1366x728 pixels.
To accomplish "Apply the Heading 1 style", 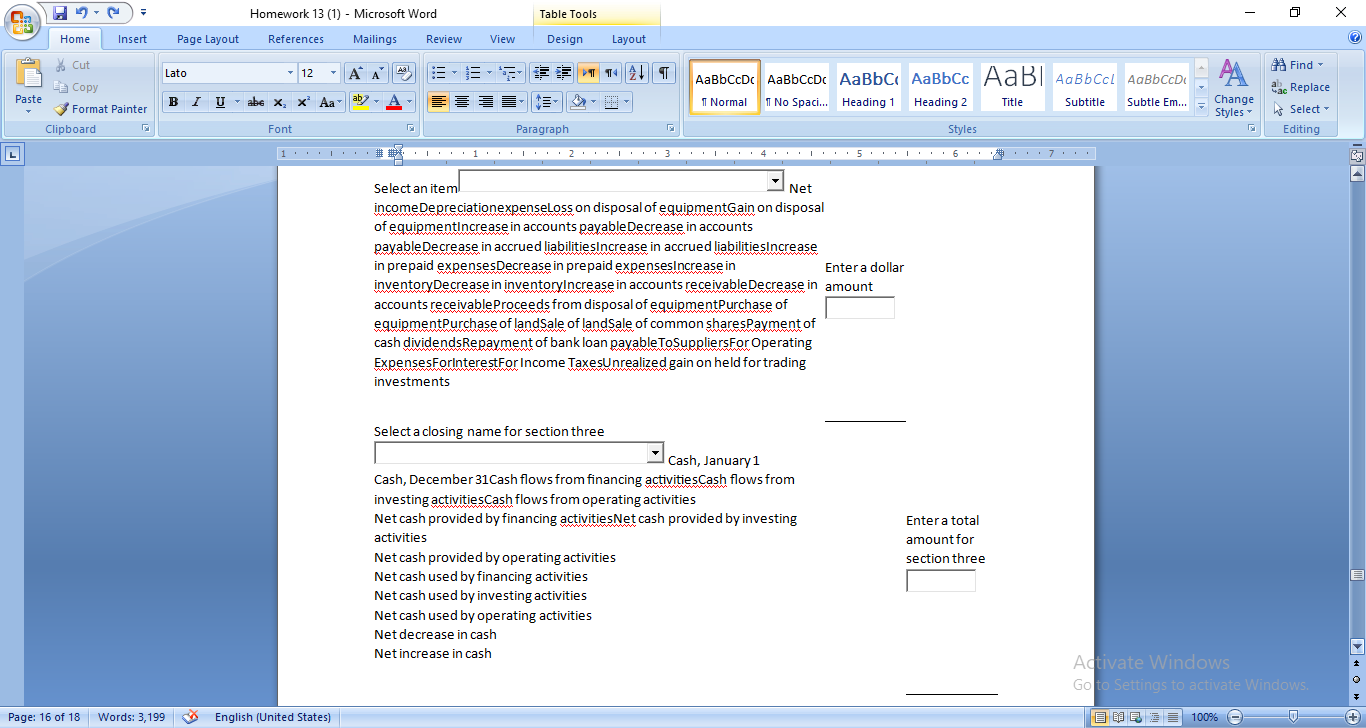I will [868, 86].
